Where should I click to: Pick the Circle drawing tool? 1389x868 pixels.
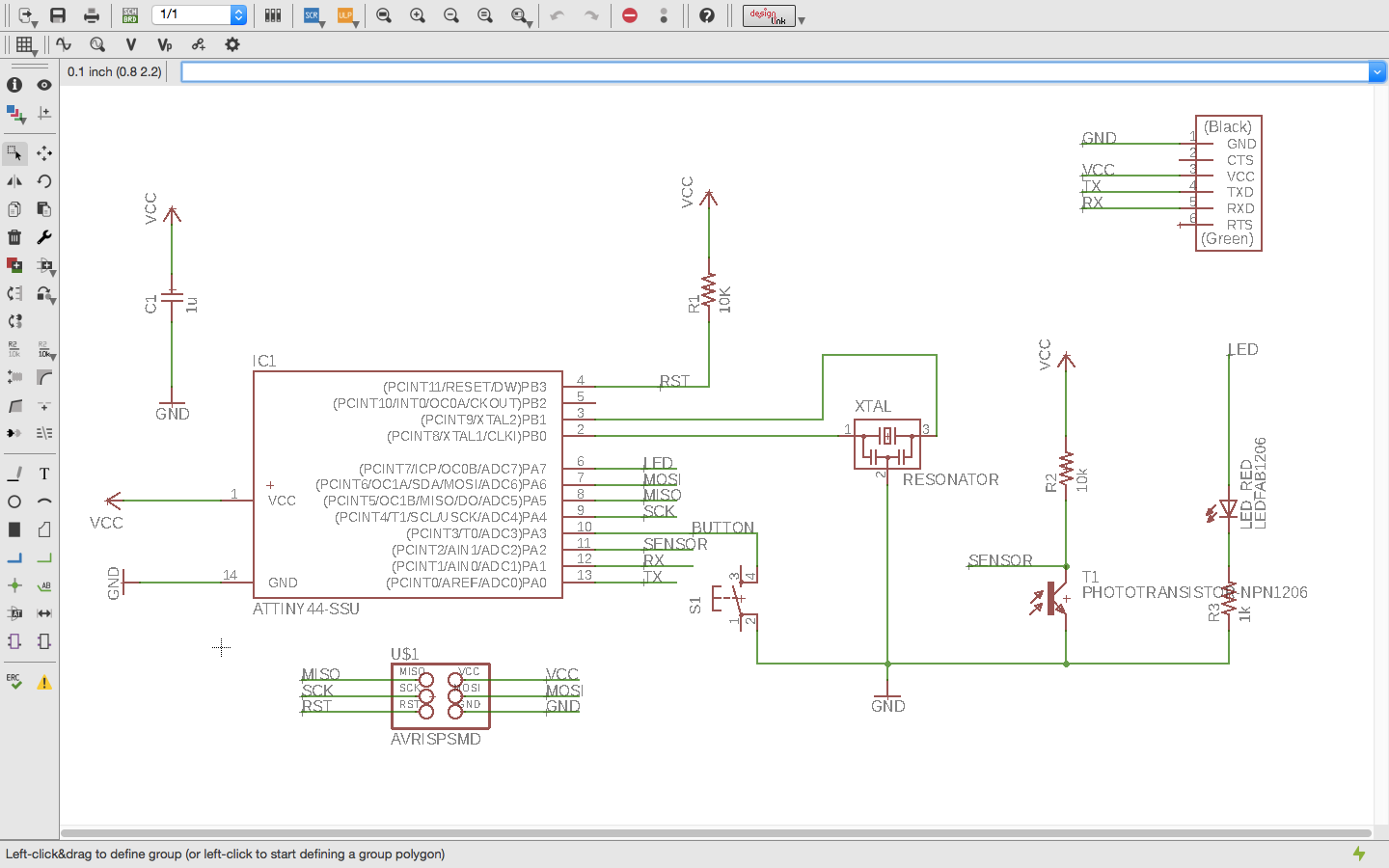(x=14, y=502)
